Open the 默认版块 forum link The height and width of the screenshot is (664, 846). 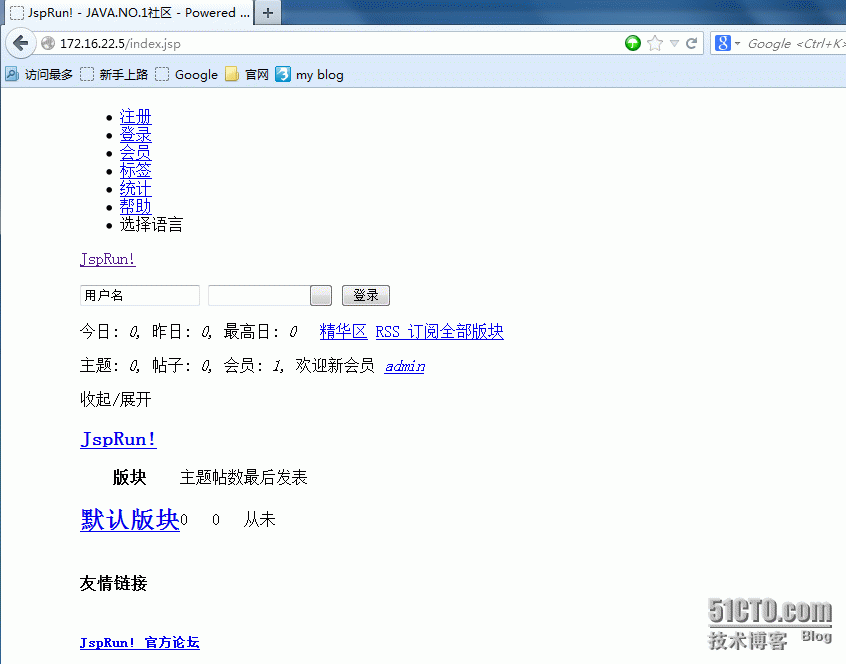click(x=129, y=520)
